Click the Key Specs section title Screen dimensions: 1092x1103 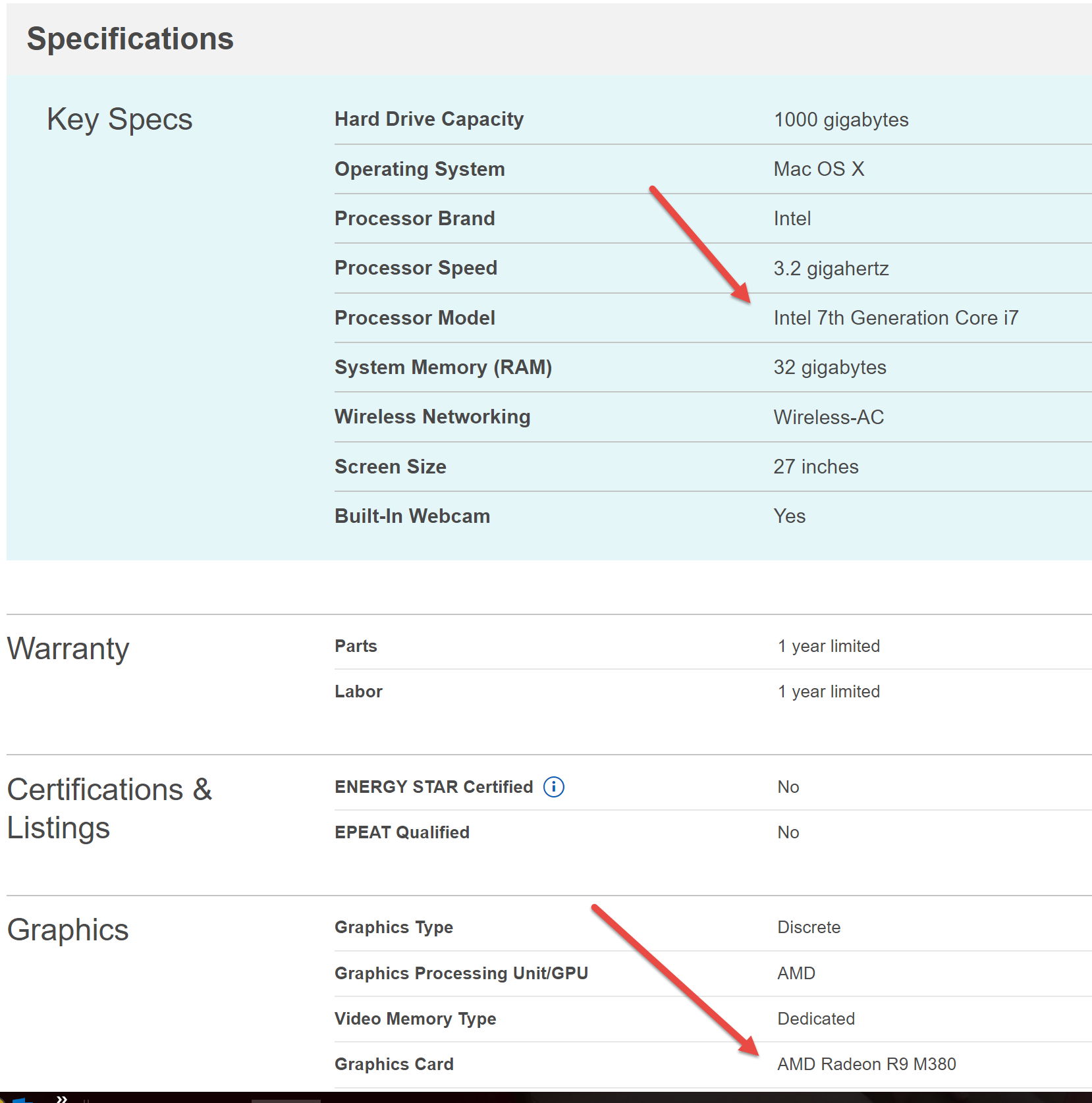119,120
